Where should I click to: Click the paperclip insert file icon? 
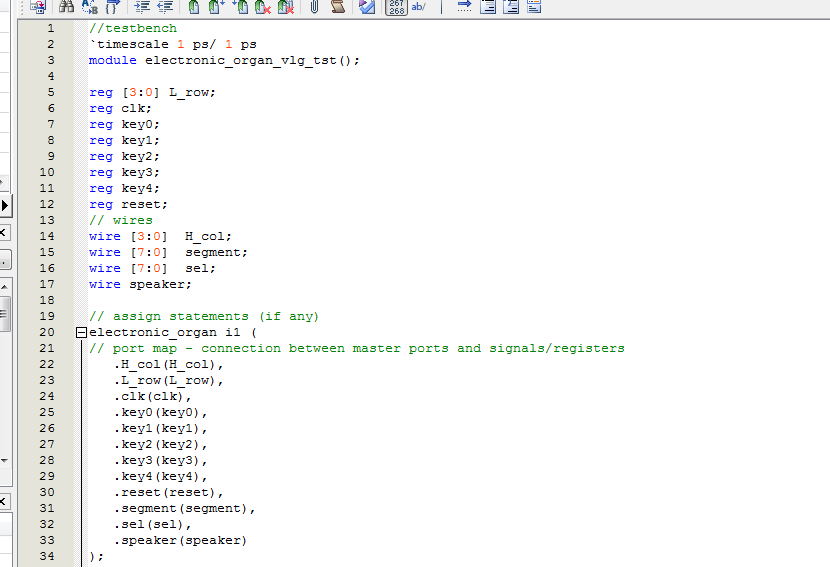(314, 7)
